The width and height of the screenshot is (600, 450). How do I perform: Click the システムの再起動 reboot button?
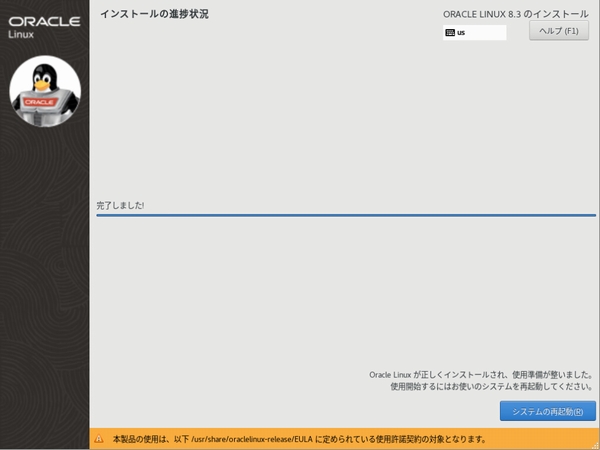(548, 411)
